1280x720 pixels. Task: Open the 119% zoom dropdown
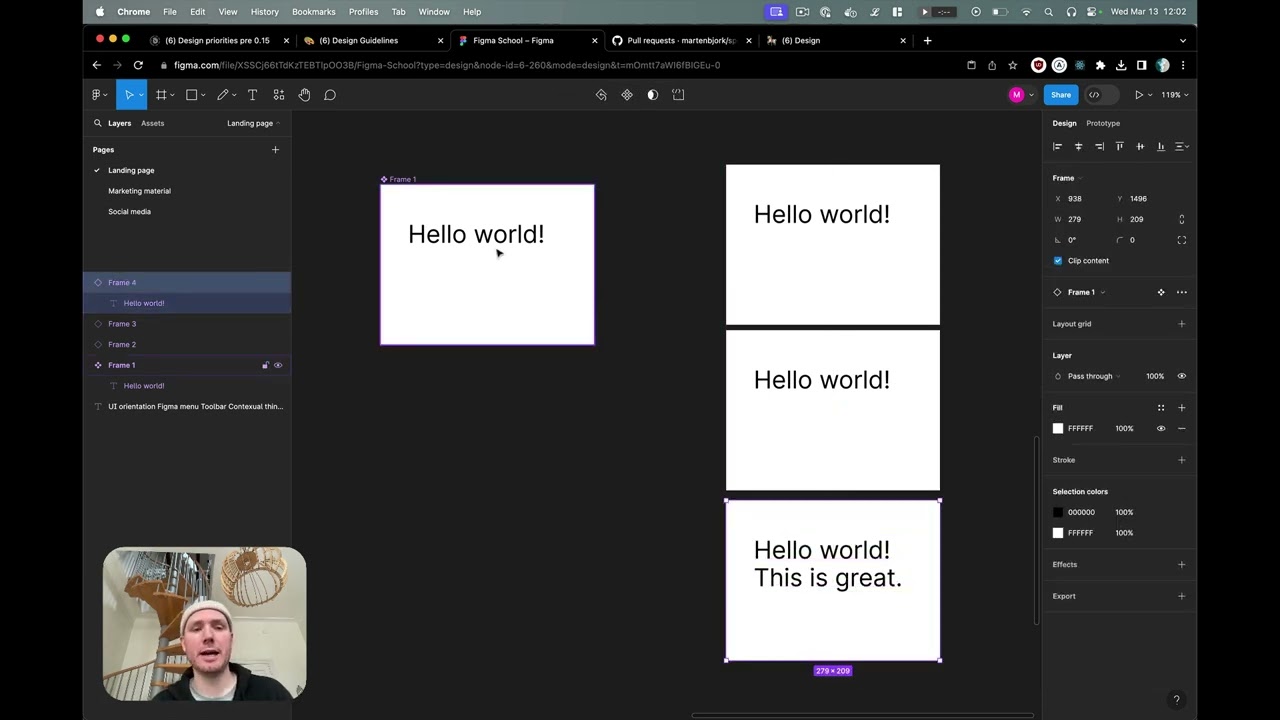[1174, 95]
